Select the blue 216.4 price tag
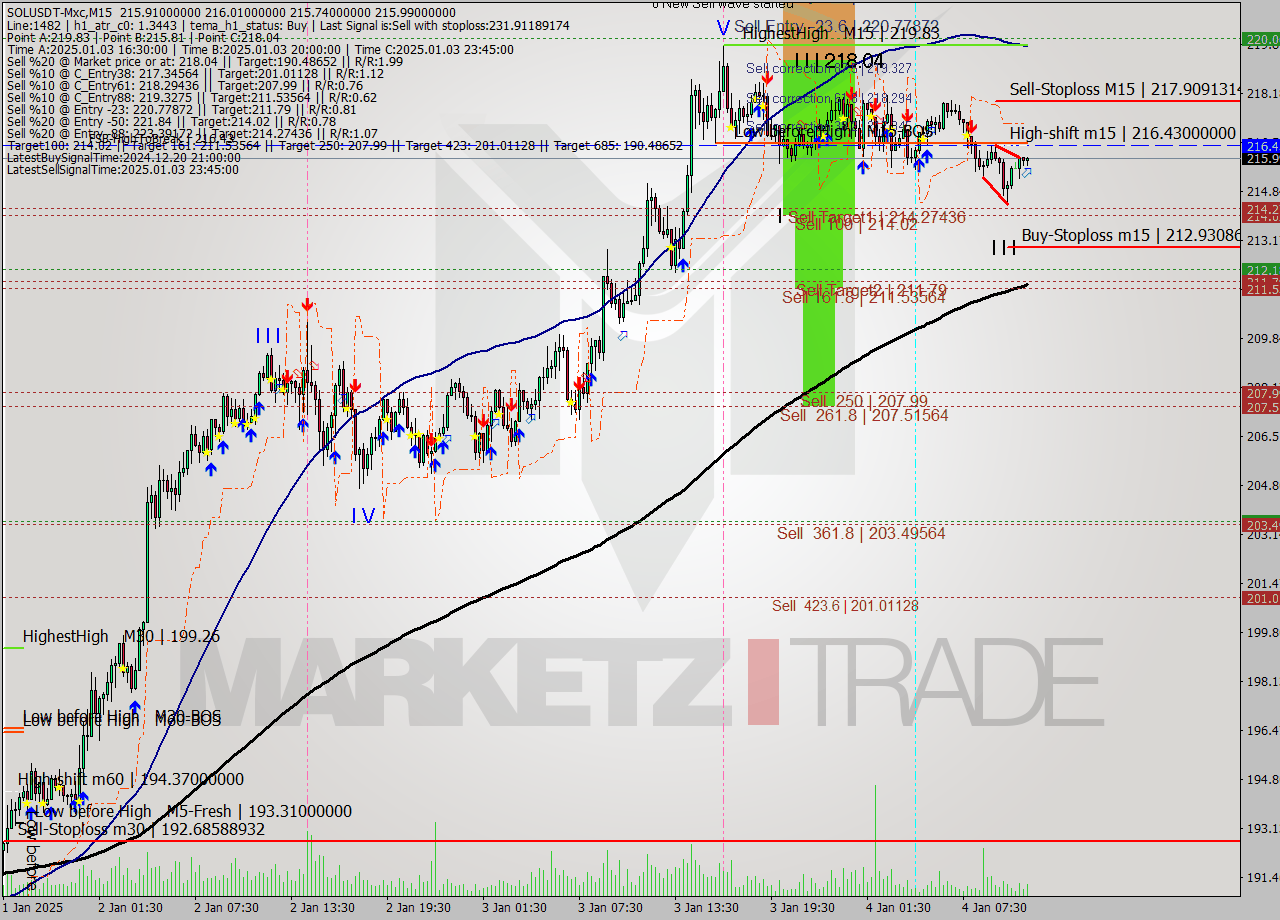 [1260, 146]
